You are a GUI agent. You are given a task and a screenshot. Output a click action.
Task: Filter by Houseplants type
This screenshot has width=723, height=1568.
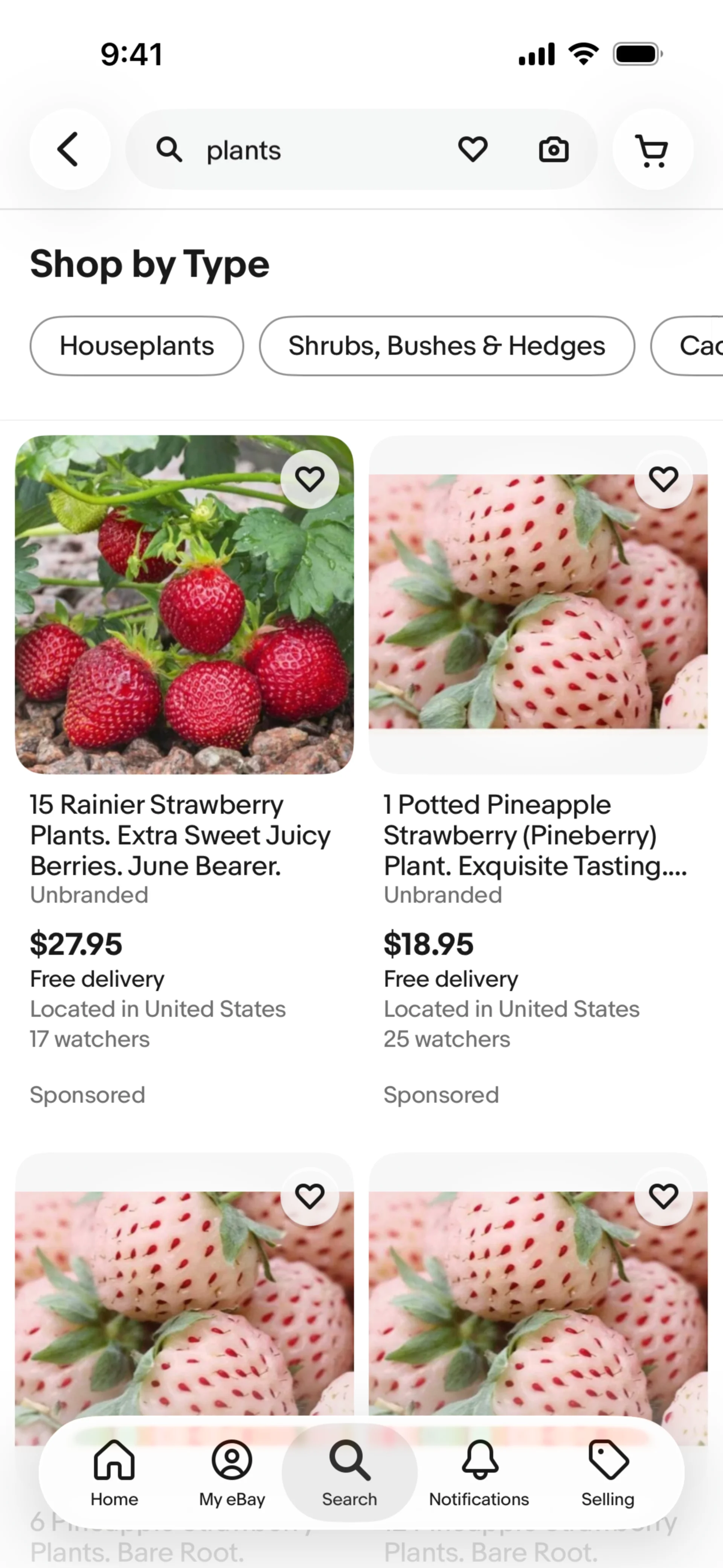click(137, 346)
